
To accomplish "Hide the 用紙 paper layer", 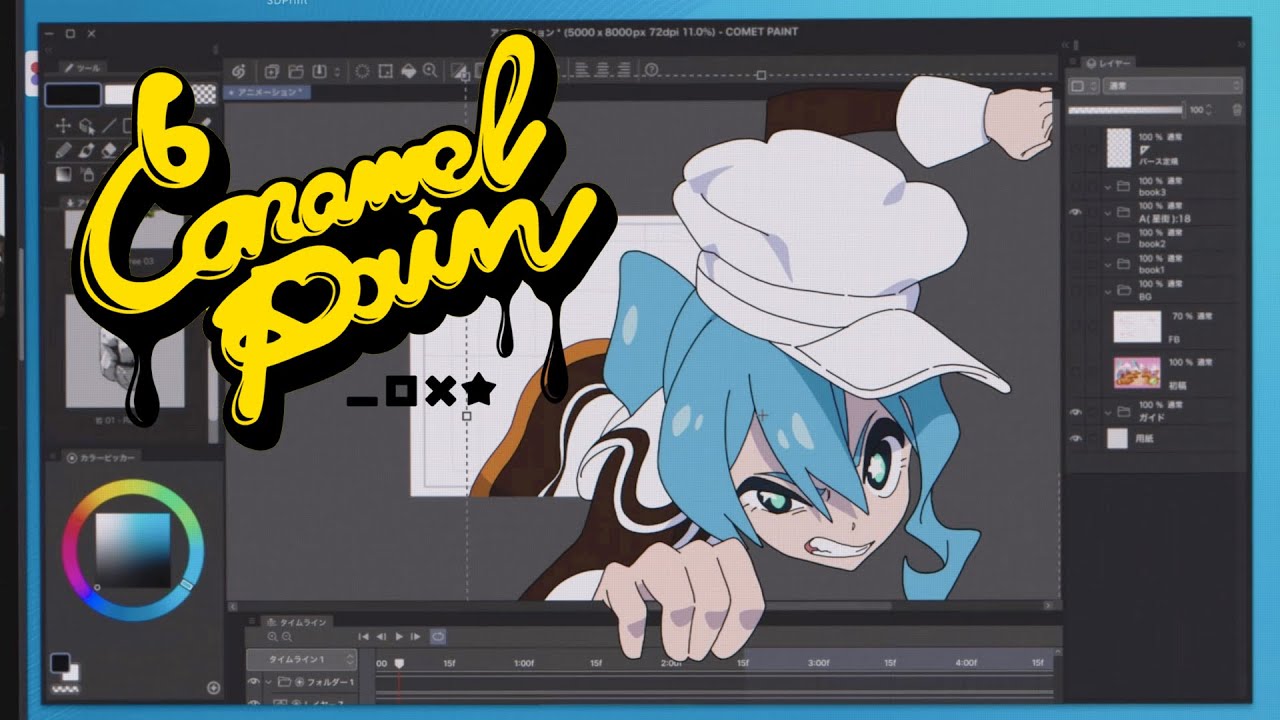I will click(1076, 438).
